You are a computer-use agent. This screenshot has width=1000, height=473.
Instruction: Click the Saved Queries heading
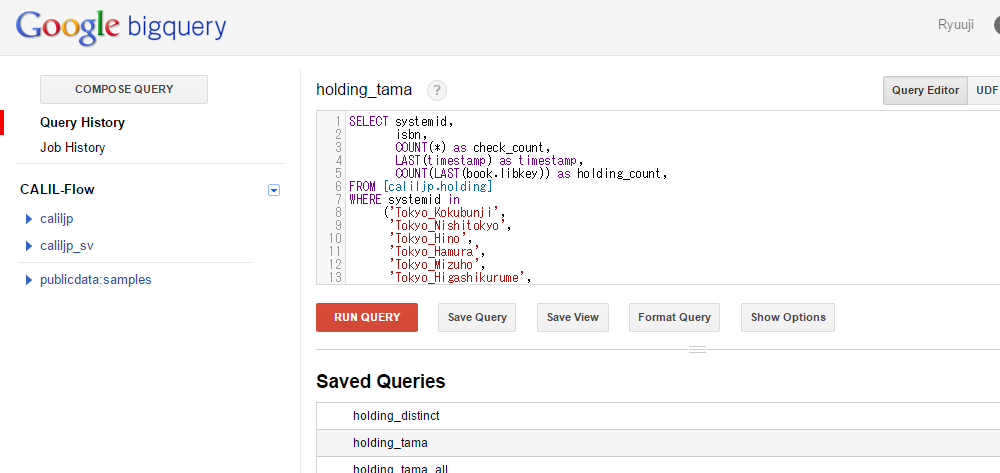[x=381, y=381]
